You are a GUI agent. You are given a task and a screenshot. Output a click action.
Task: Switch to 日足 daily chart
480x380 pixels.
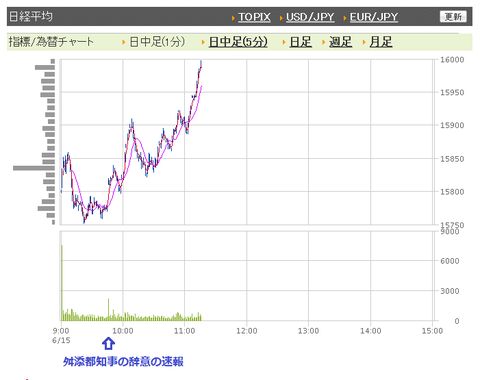[x=300, y=42]
